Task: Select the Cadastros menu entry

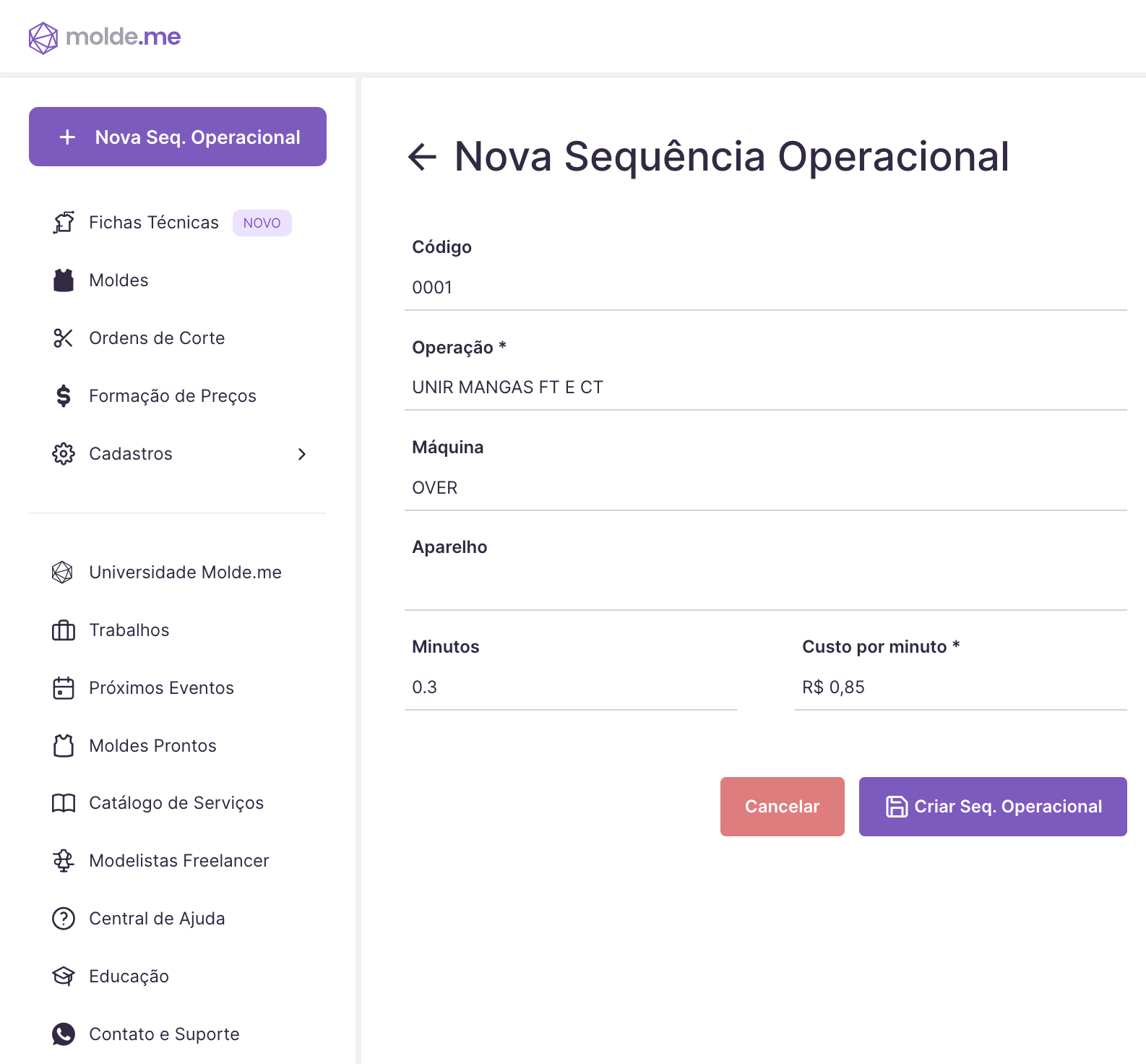Action: (178, 454)
